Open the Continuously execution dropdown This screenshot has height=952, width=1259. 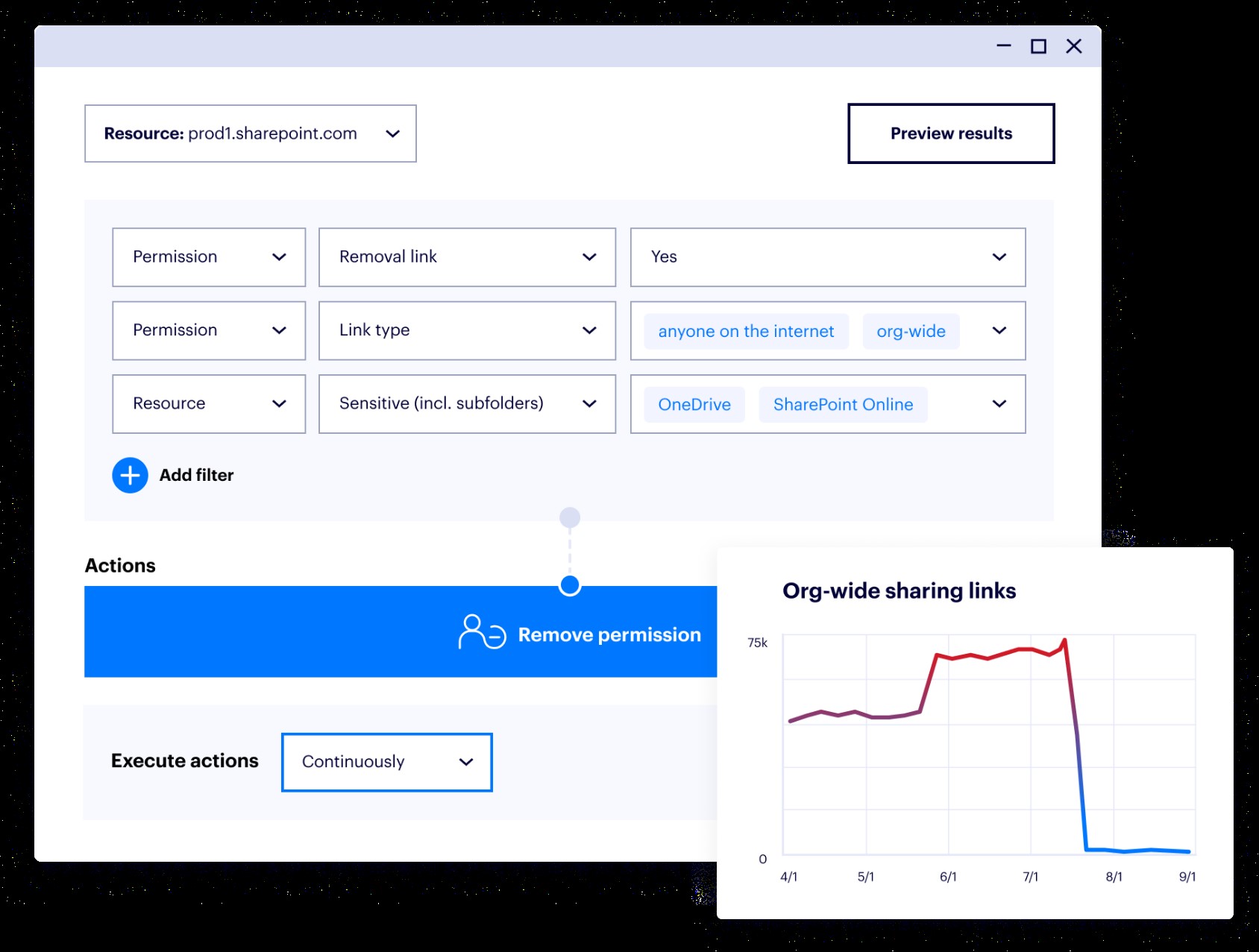click(387, 762)
